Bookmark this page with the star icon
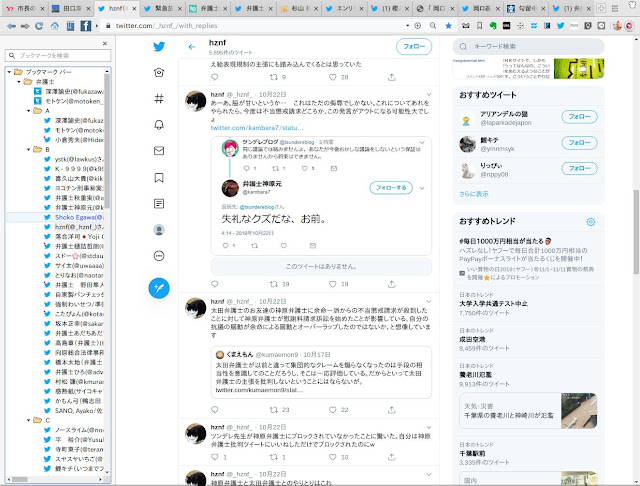Image resolution: width=640 pixels, height=486 pixels. point(449,26)
